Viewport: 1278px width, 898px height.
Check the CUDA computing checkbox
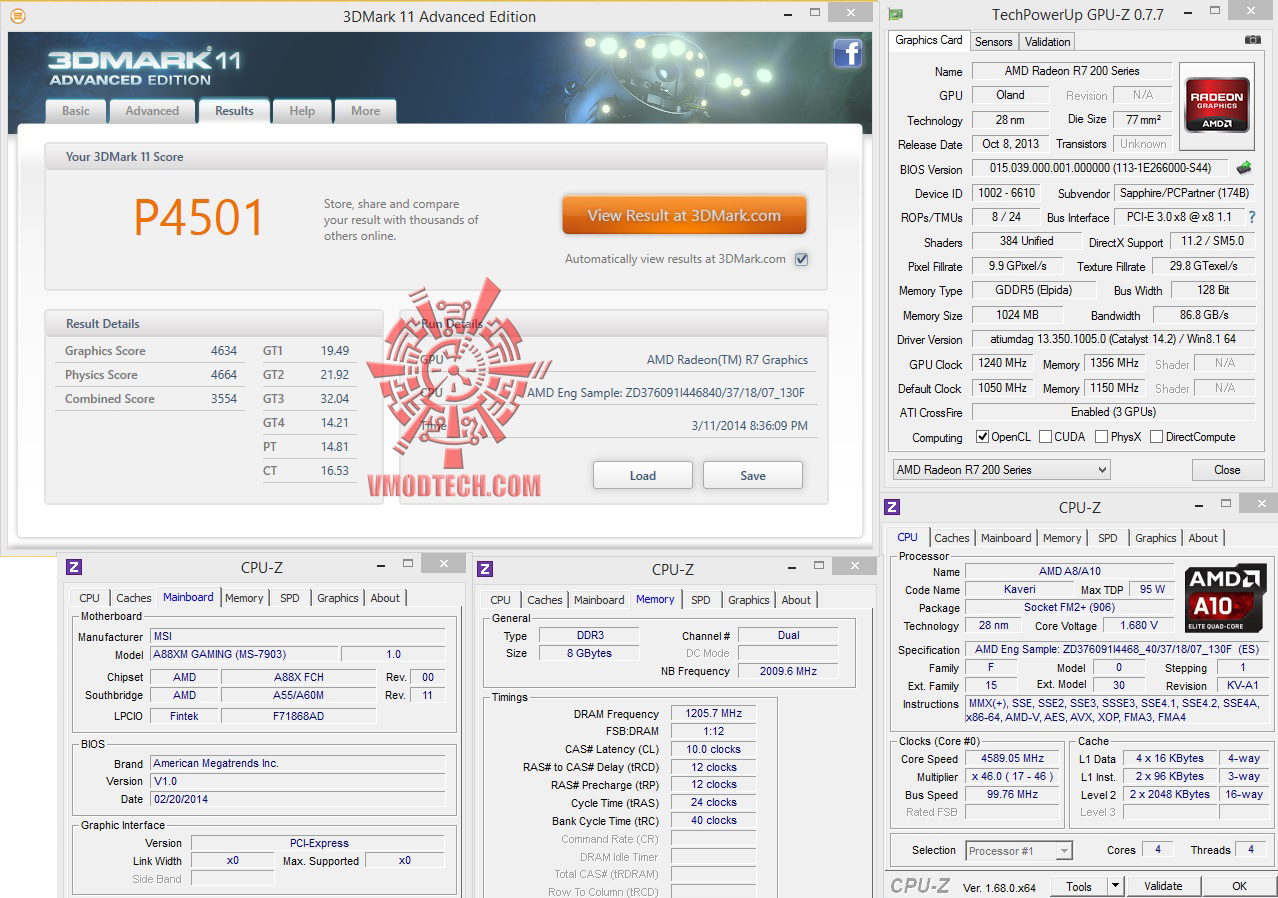(1045, 437)
